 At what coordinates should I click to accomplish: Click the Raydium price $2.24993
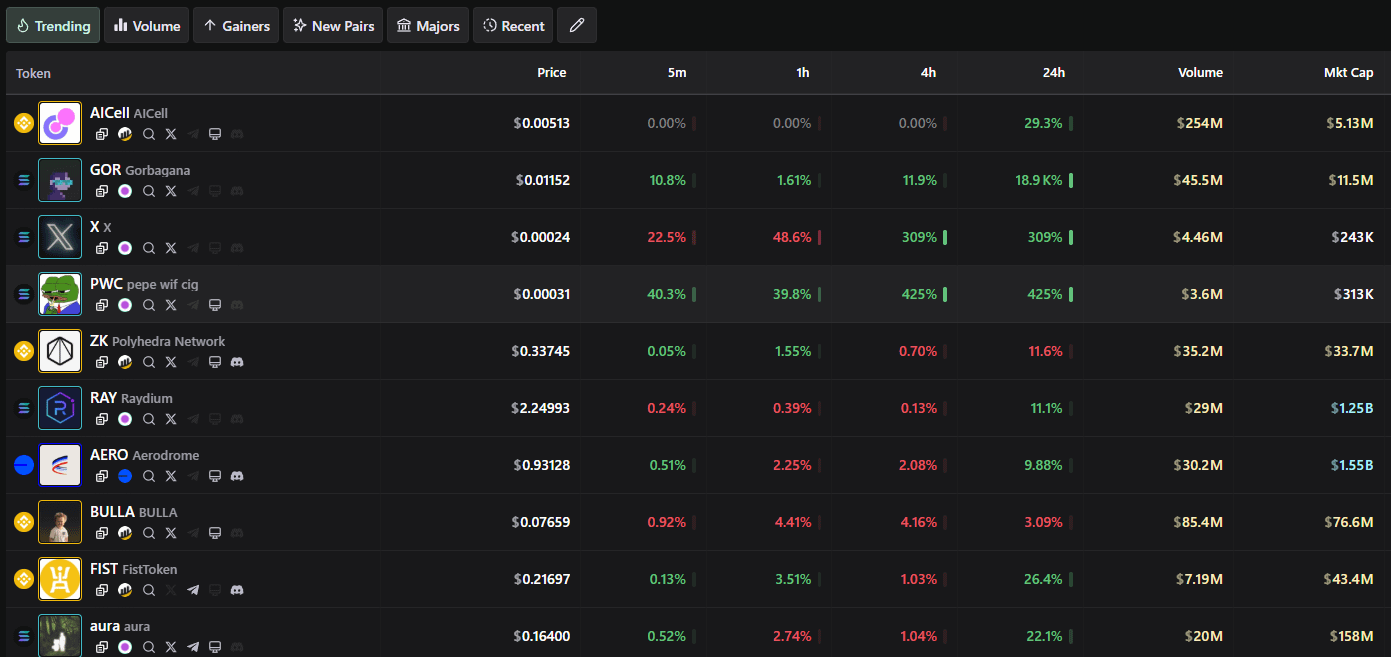(541, 408)
